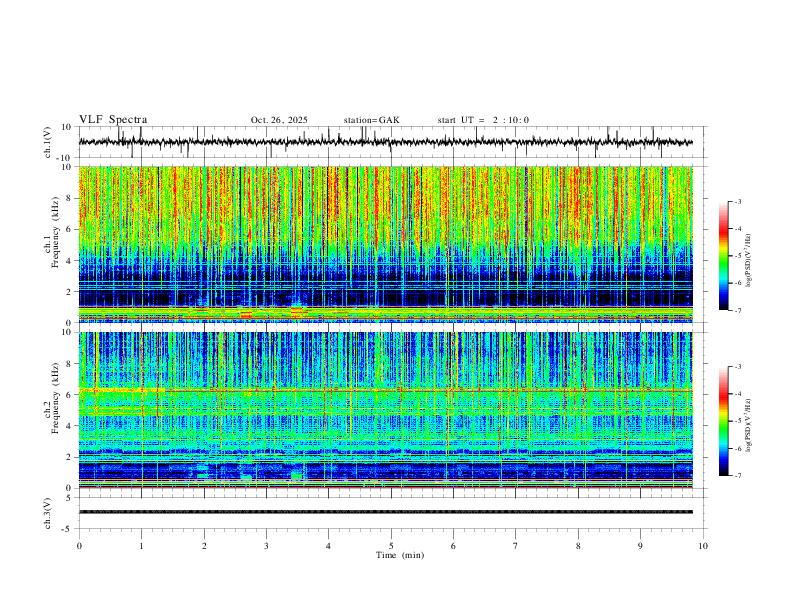Click the ch.2 spectrogram panel

[385, 410]
